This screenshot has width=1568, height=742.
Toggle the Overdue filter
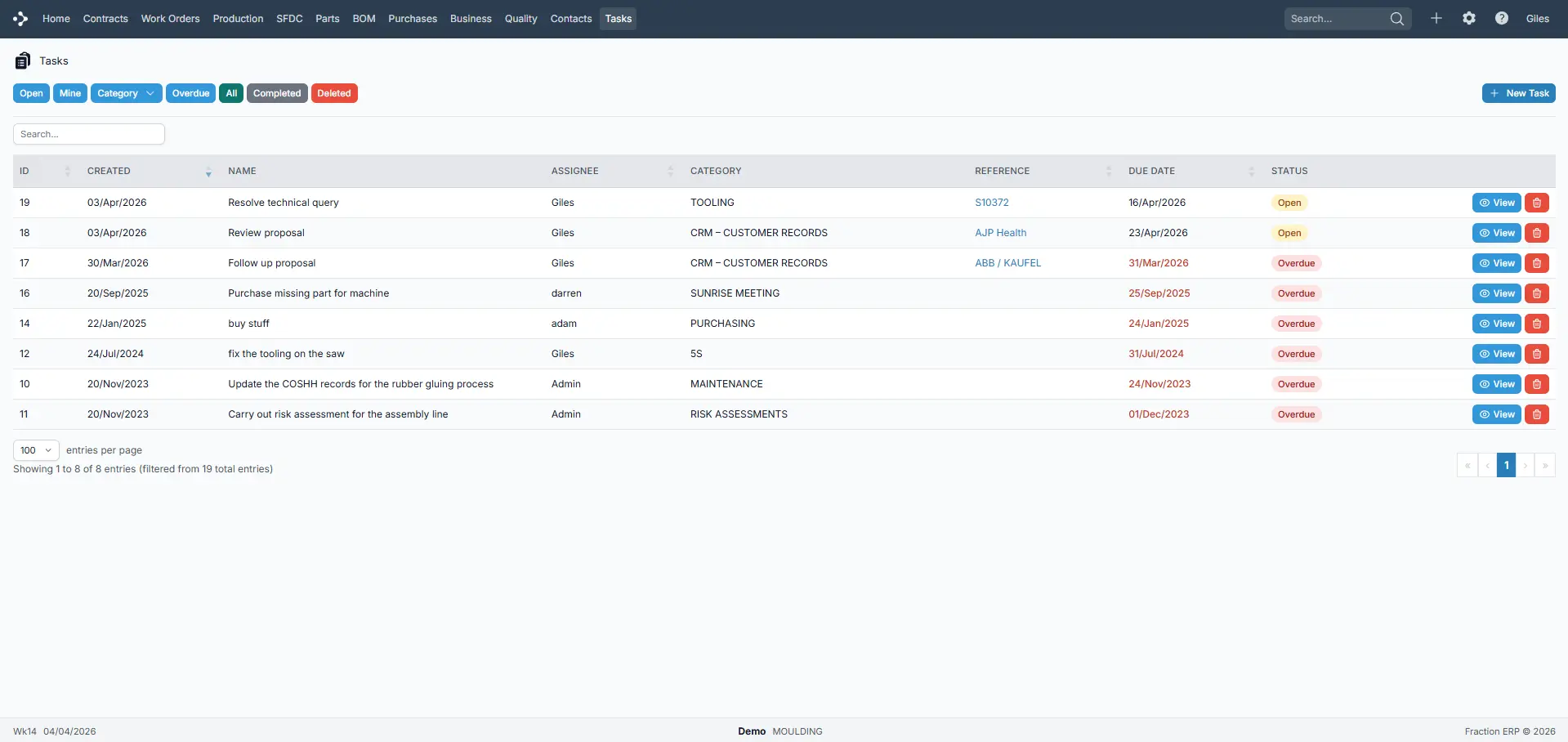pos(190,93)
